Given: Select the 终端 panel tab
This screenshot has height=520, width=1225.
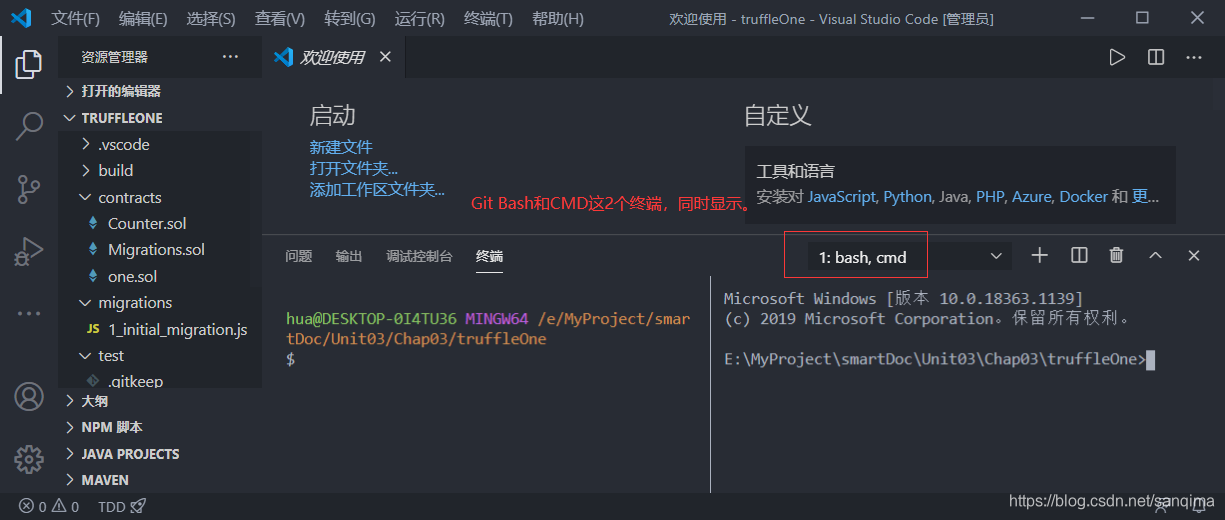Looking at the screenshot, I should click(x=490, y=256).
